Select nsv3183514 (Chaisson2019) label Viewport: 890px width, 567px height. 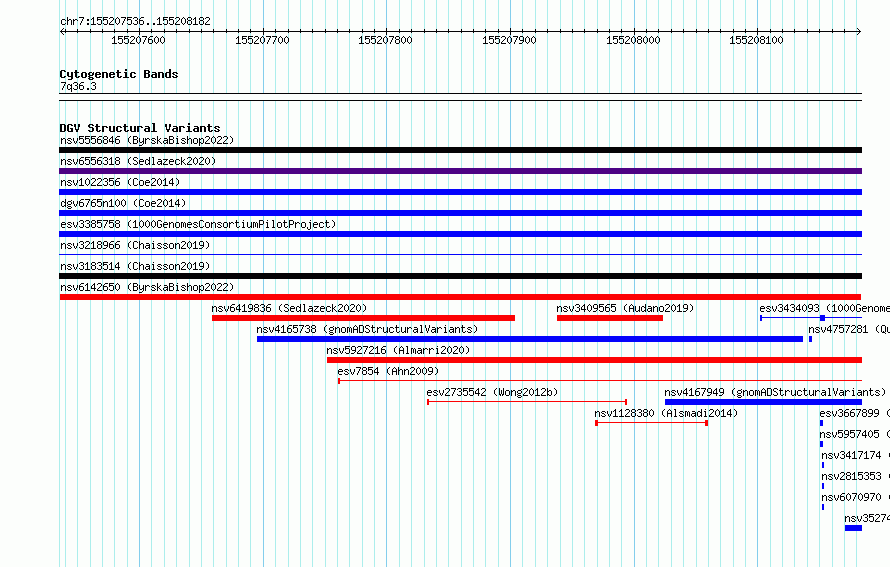coord(135,266)
